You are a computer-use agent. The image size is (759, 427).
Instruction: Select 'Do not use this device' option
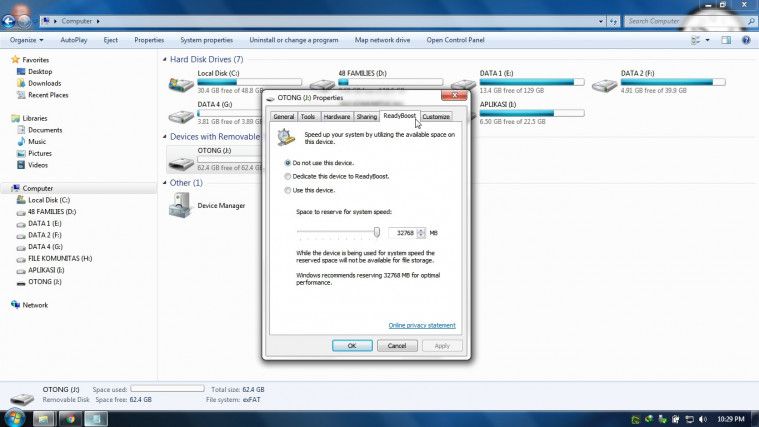pos(288,163)
